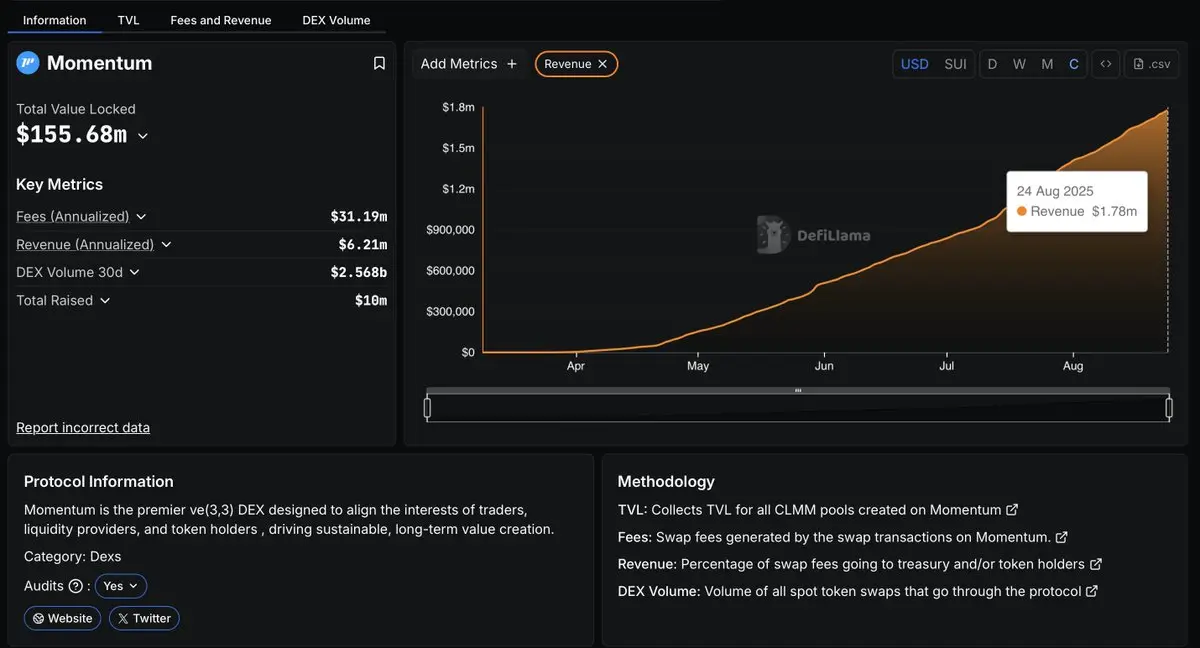1200x648 pixels.
Task: Open the DEX Volume tab
Action: (x=336, y=20)
